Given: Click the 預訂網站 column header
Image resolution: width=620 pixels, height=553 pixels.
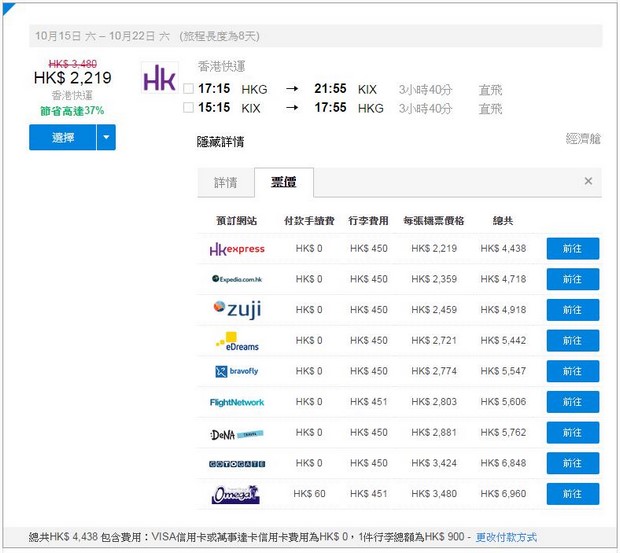Looking at the screenshot, I should [236, 221].
